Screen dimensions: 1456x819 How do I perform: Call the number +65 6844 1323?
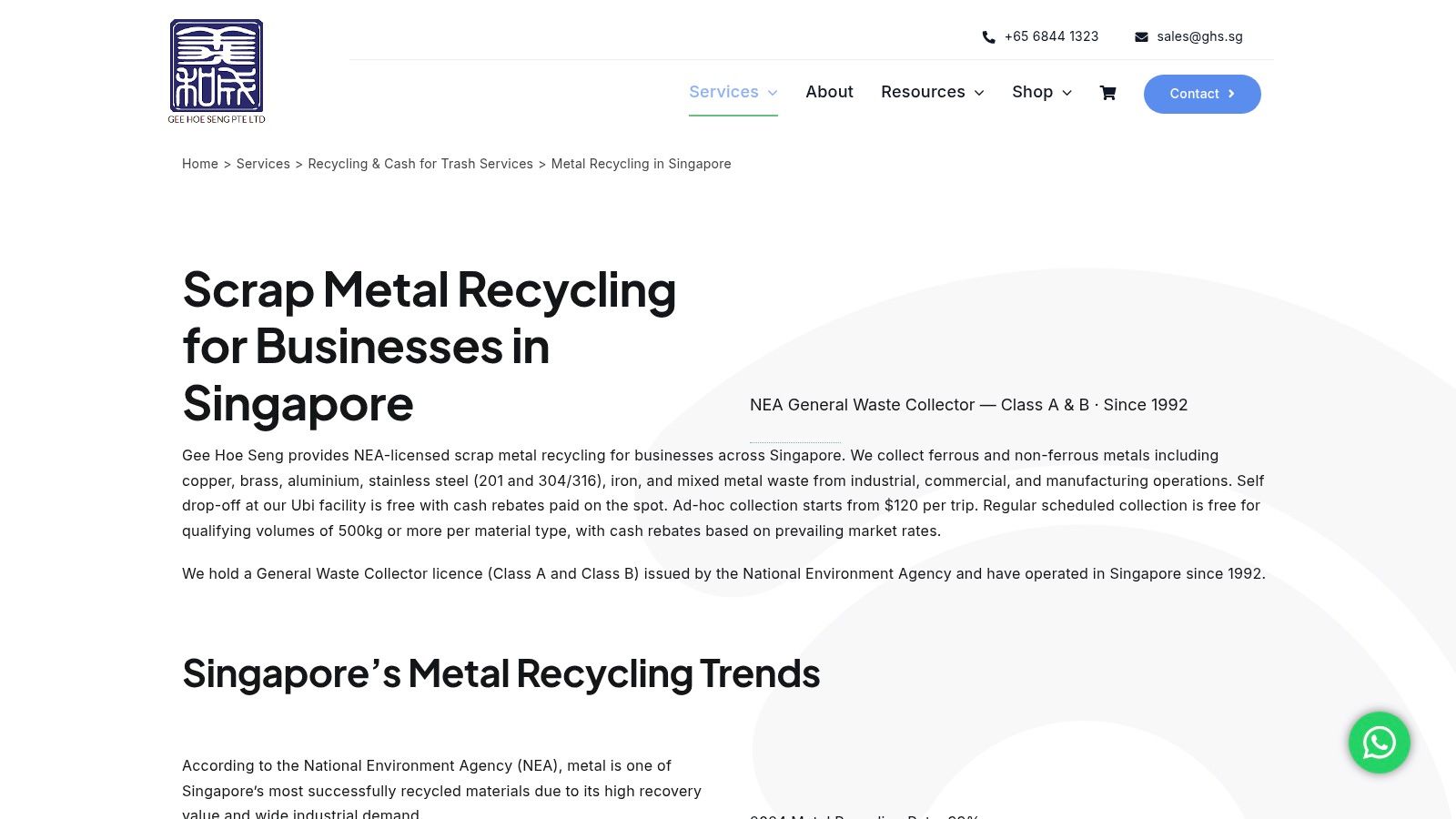[x=1051, y=36]
